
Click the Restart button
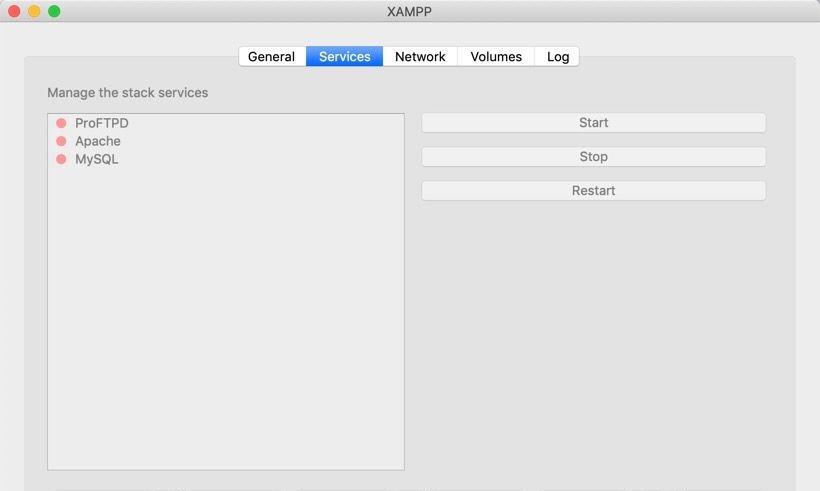pos(594,191)
